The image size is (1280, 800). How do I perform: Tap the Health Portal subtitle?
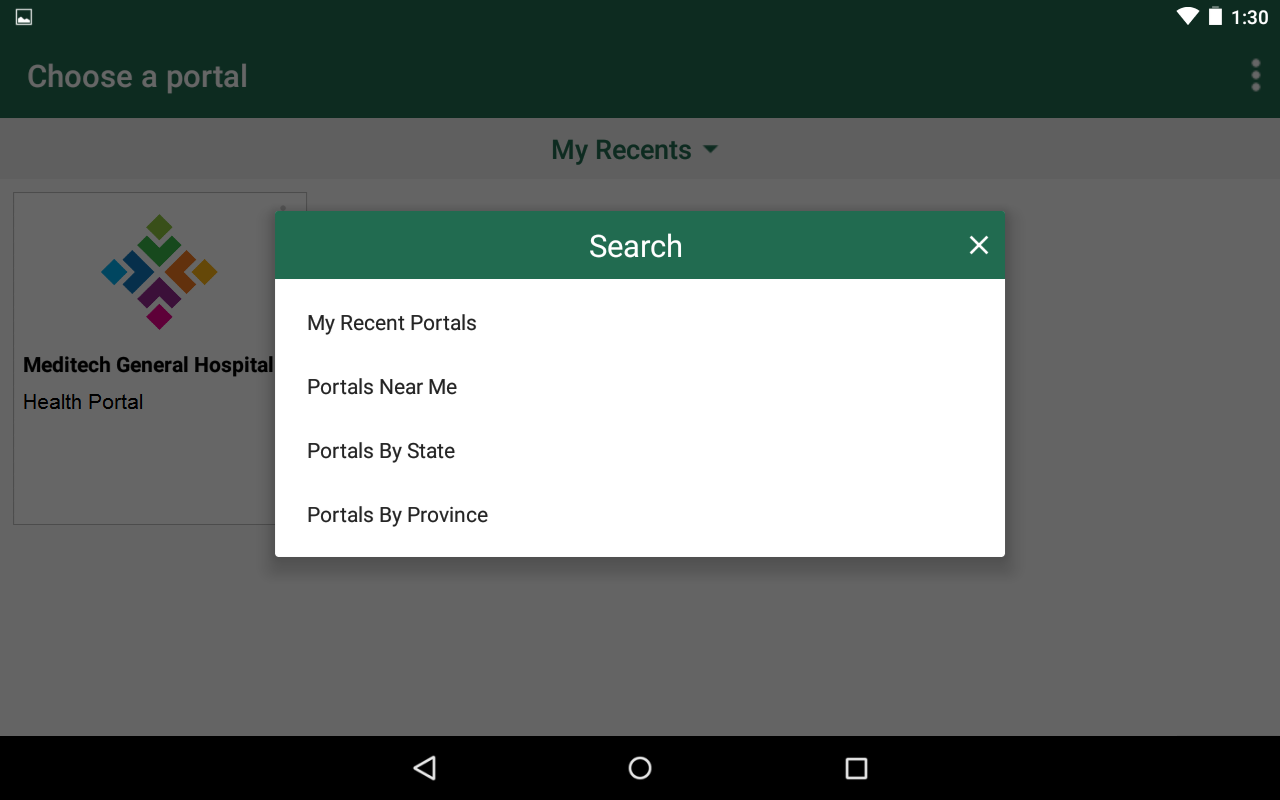click(83, 402)
